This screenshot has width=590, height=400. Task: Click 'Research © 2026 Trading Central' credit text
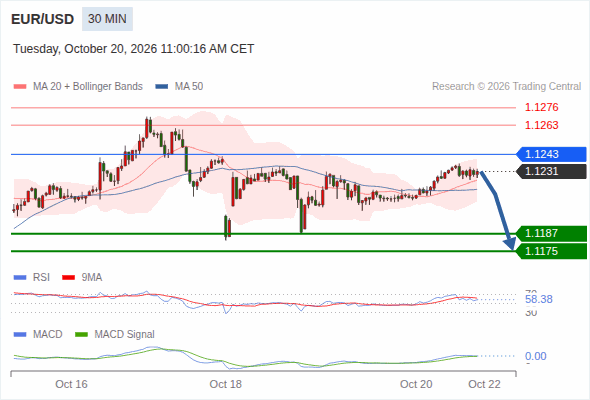[x=506, y=87]
